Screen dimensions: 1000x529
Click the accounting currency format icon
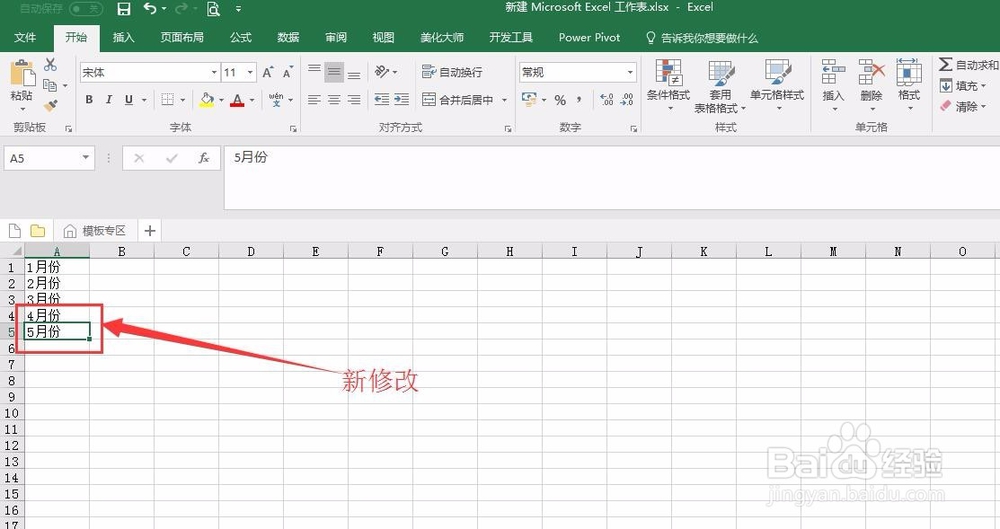click(x=529, y=100)
